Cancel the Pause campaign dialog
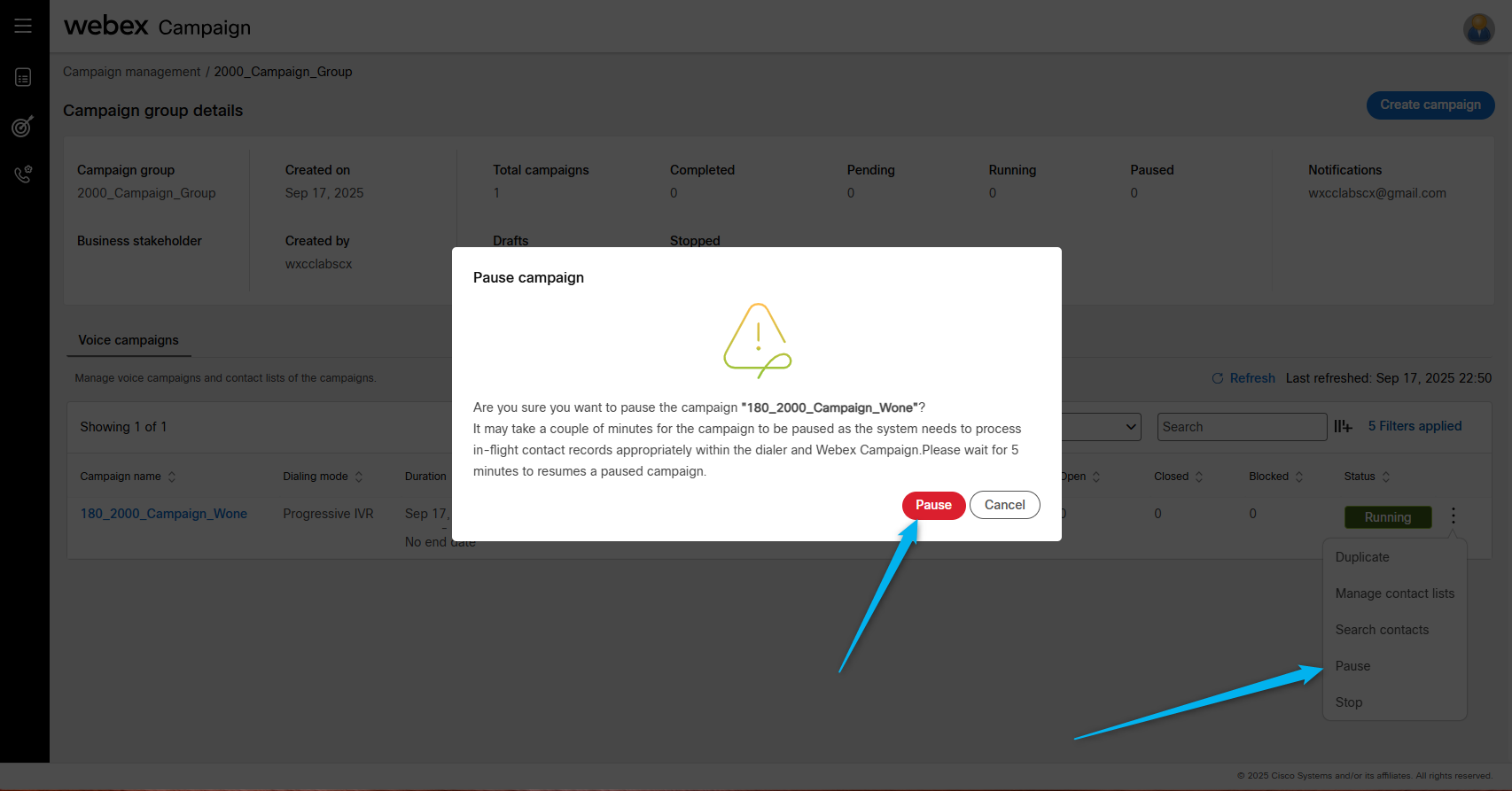1512x791 pixels. 1004,505
